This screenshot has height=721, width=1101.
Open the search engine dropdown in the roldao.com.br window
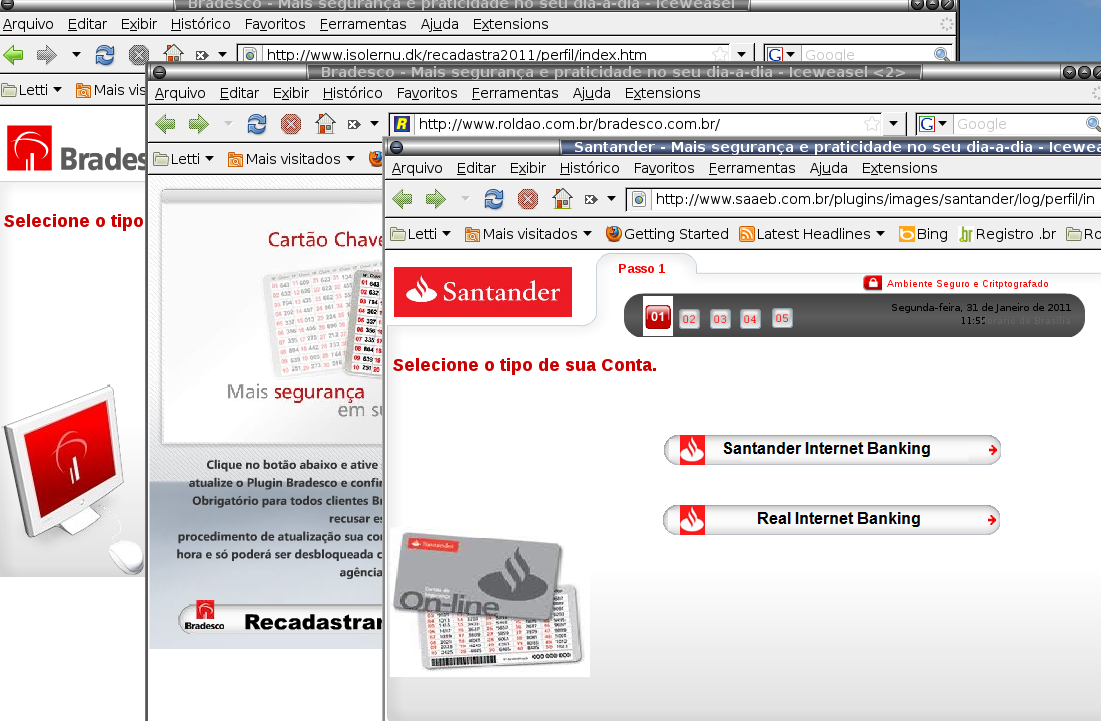click(942, 124)
